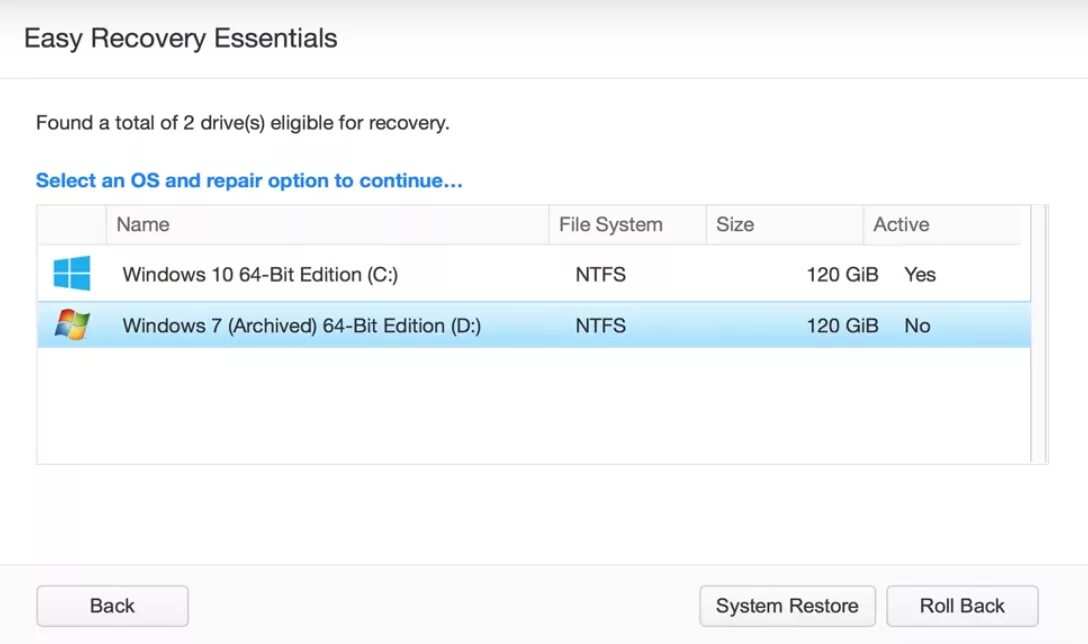Click the No active status cell
This screenshot has height=644, width=1088.
click(916, 326)
